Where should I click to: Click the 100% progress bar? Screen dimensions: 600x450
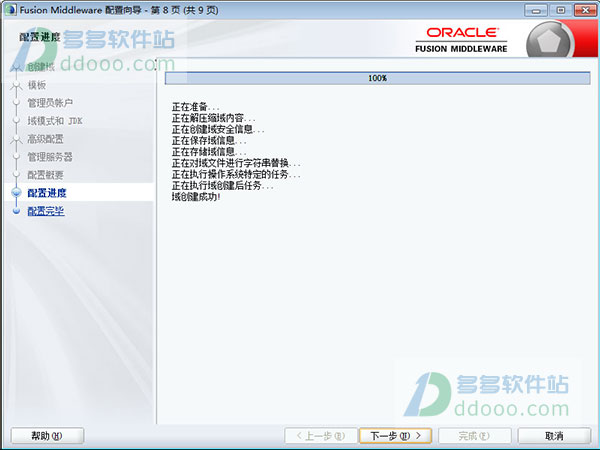377,78
